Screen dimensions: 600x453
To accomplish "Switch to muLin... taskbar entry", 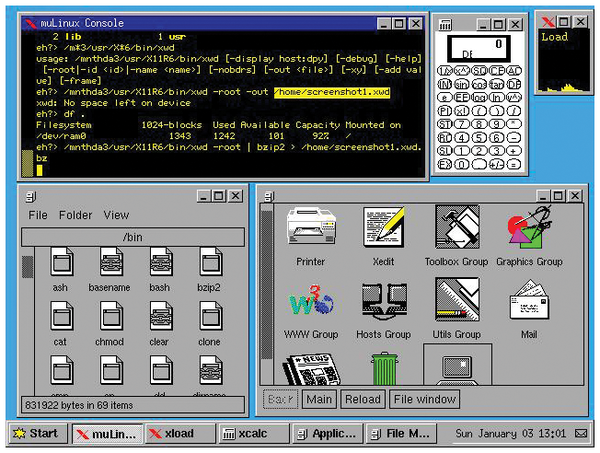I will [x=108, y=434].
